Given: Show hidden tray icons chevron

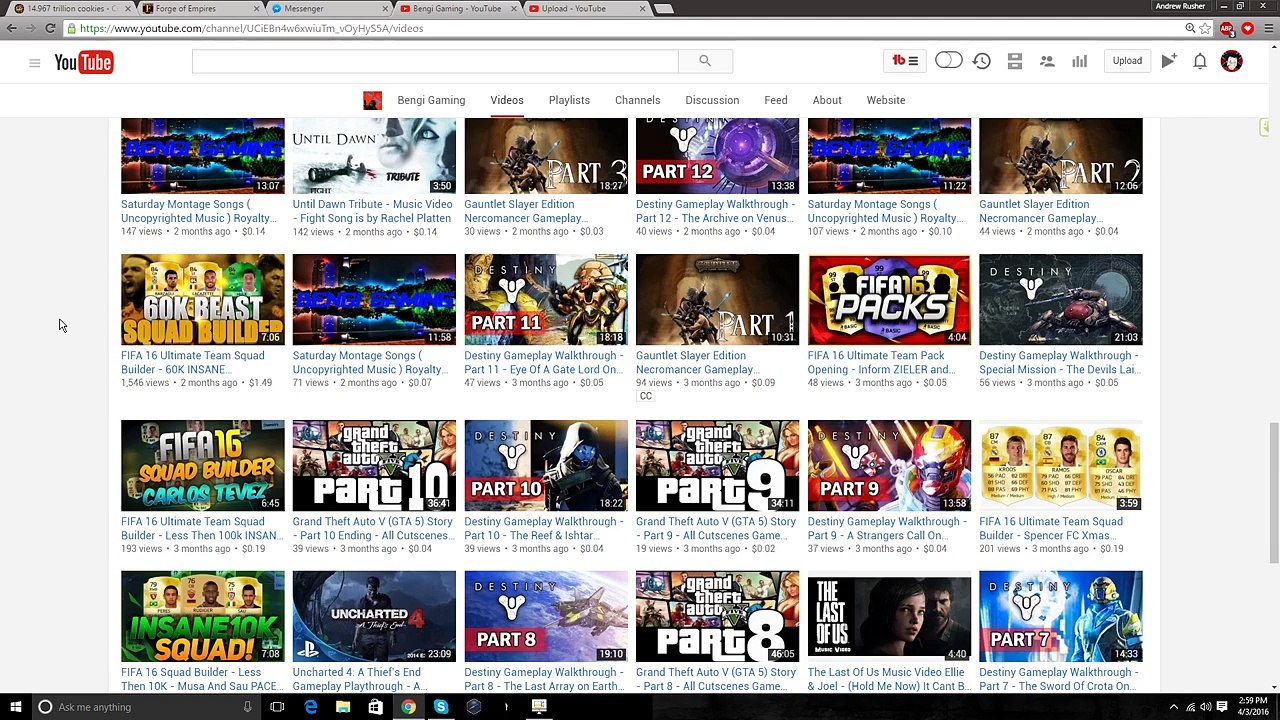Looking at the screenshot, I should (x=1174, y=707).
